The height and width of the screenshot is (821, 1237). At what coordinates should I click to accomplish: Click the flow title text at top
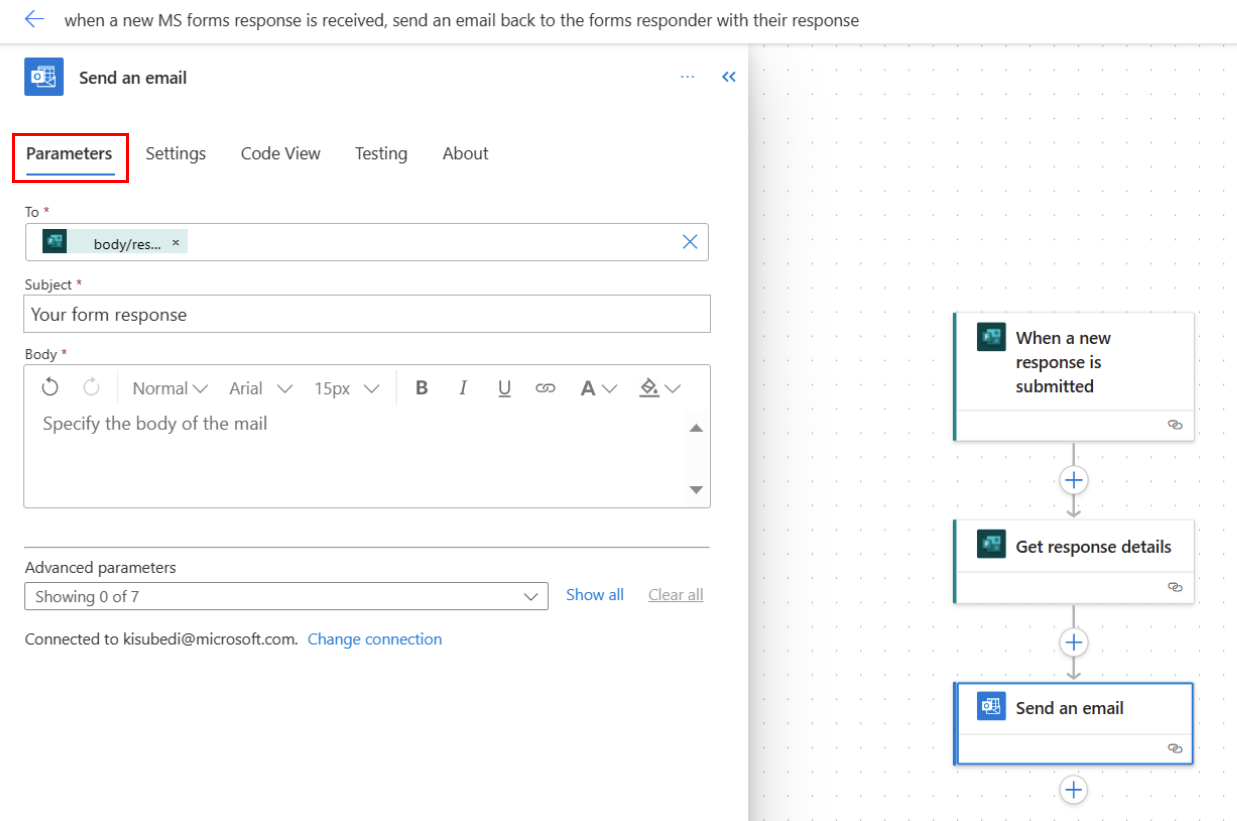coord(461,20)
